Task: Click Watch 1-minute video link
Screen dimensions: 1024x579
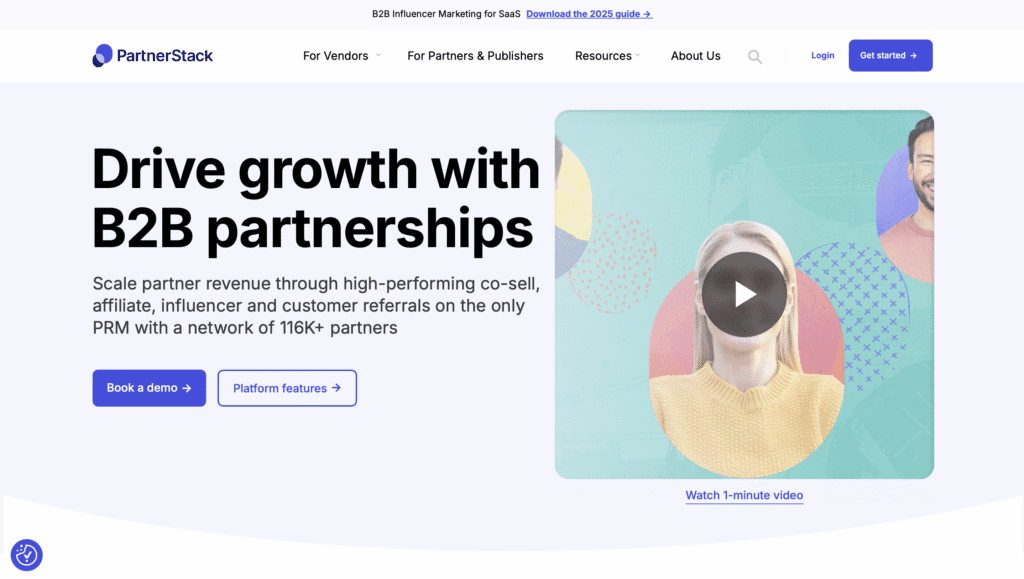Action: point(744,495)
